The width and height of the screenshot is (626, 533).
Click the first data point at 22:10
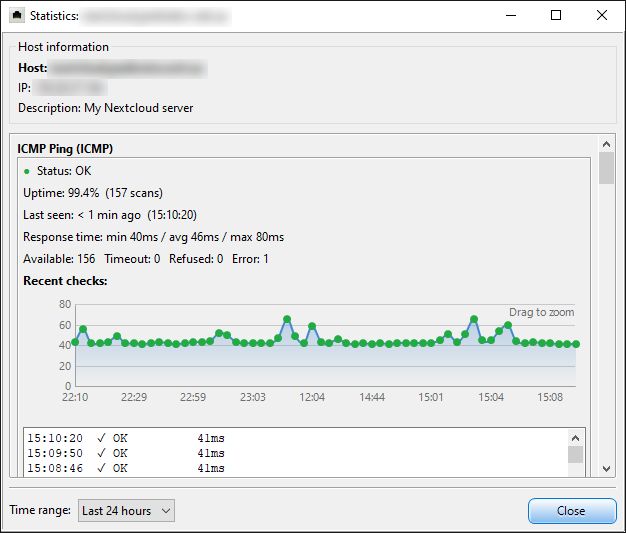[75, 342]
